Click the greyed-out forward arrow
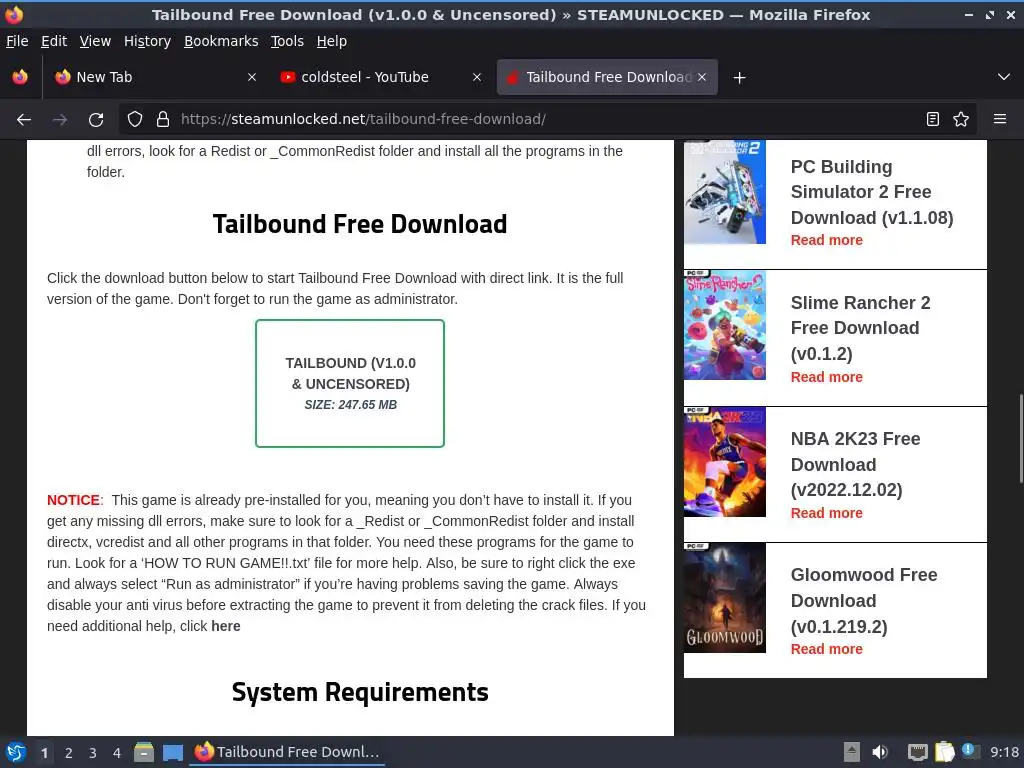The height and width of the screenshot is (768, 1024). click(x=60, y=120)
